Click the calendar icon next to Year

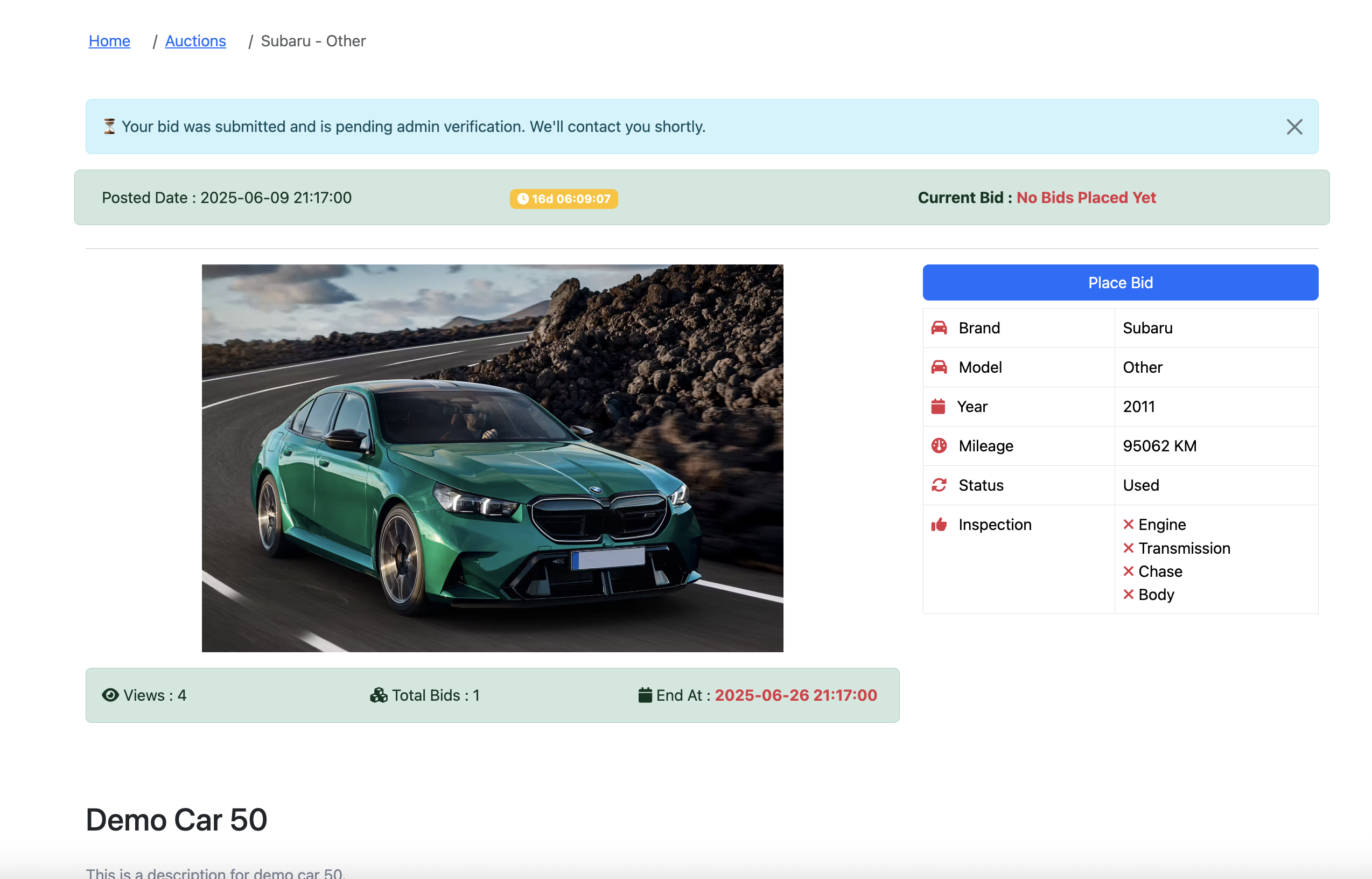pyautogui.click(x=938, y=407)
